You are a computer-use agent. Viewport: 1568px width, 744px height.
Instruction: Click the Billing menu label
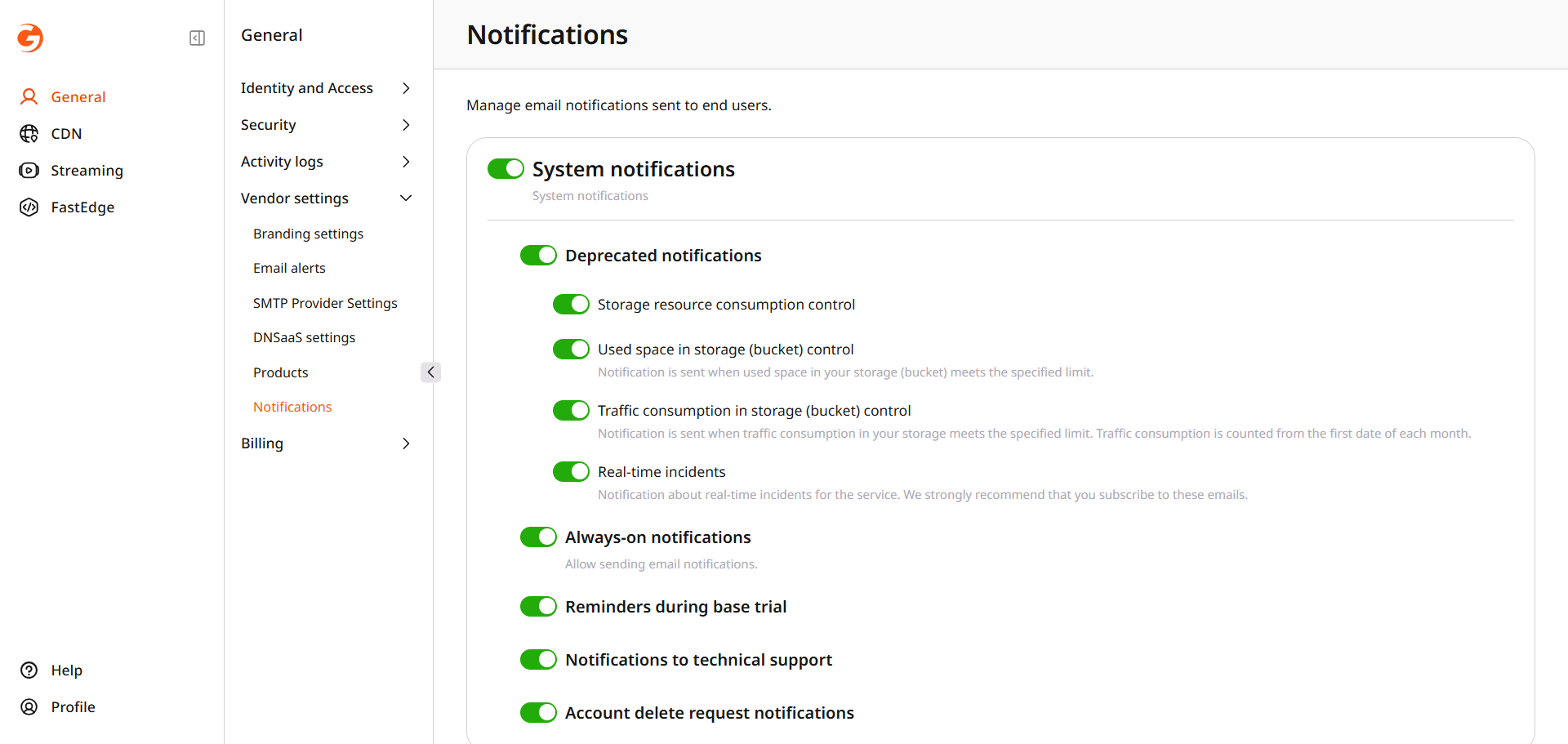tap(262, 443)
